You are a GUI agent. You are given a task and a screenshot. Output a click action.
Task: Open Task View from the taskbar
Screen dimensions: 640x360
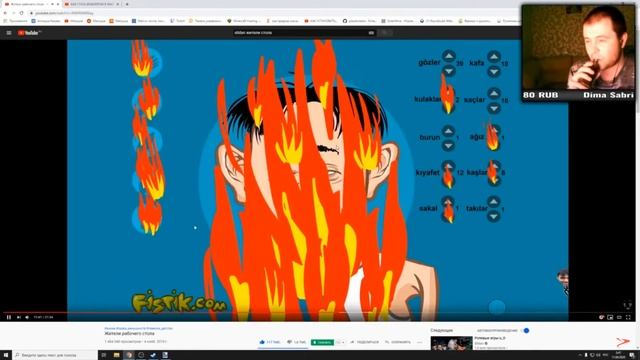click(x=104, y=355)
